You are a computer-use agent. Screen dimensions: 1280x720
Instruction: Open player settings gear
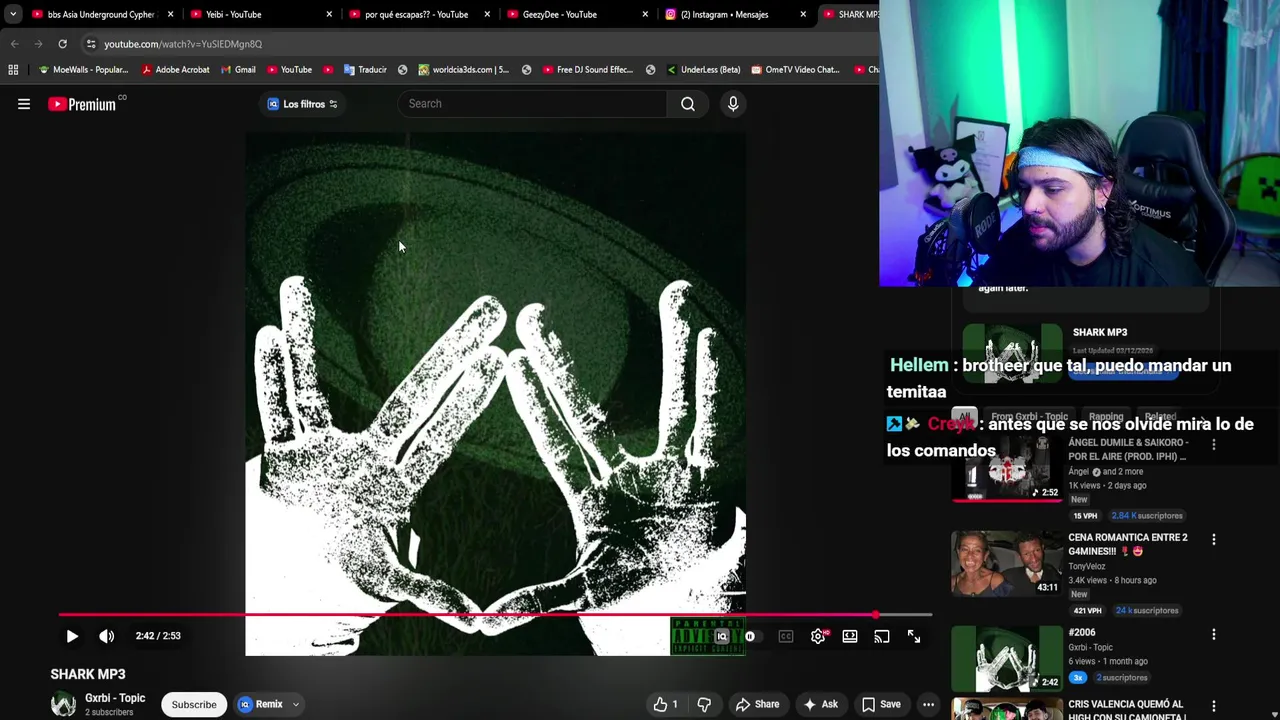(x=818, y=636)
